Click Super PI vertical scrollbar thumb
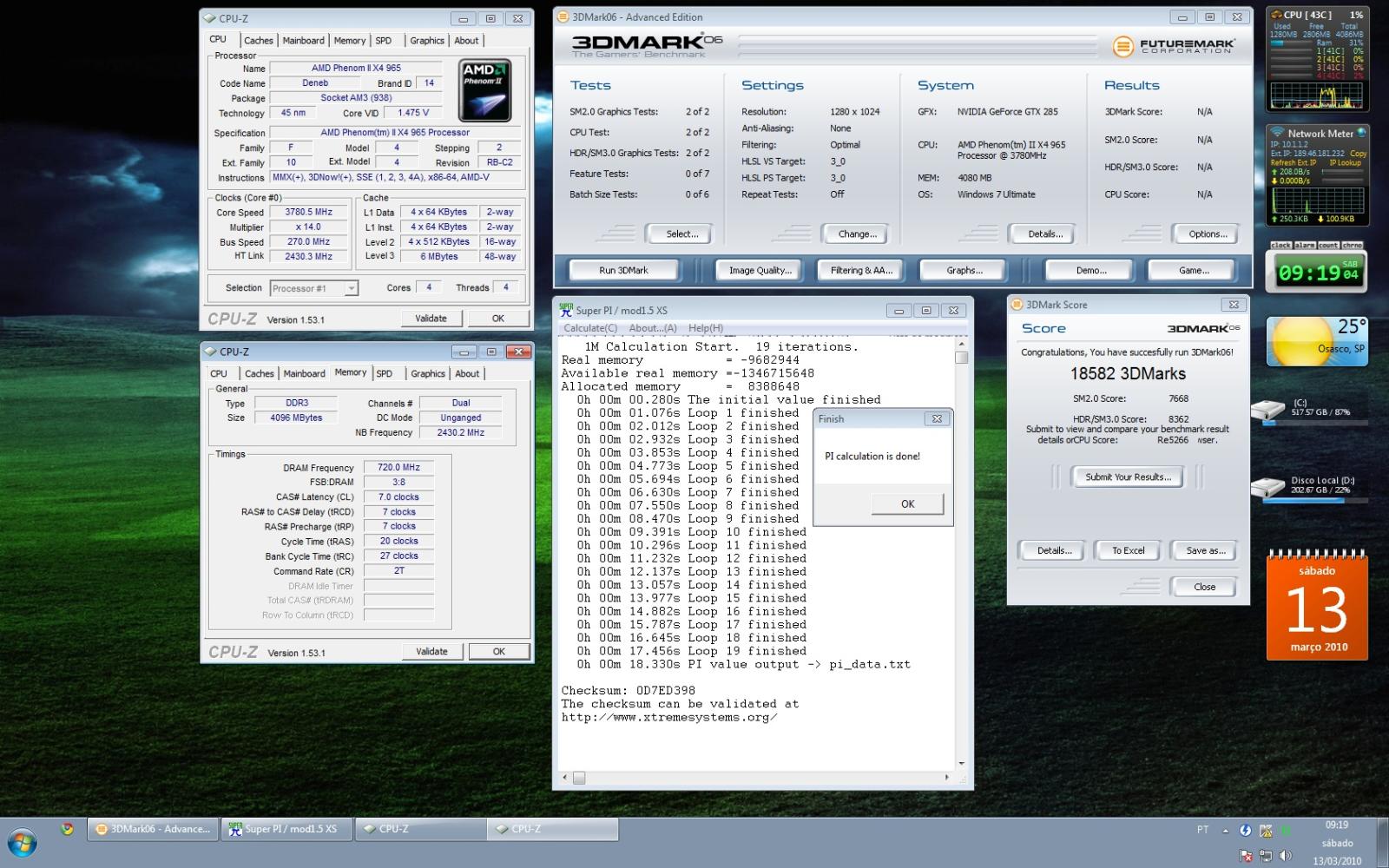The width and height of the screenshot is (1389, 868). click(961, 357)
